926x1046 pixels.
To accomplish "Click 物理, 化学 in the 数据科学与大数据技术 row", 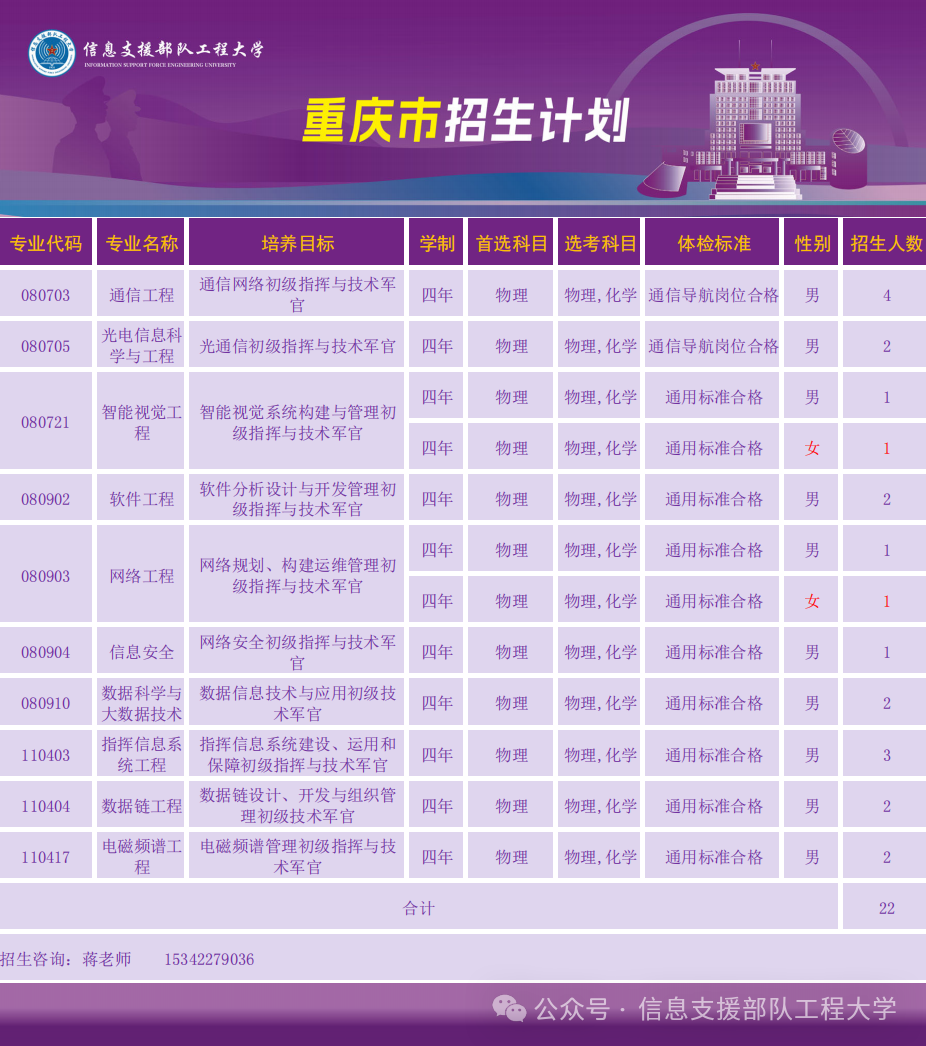I will (600, 703).
